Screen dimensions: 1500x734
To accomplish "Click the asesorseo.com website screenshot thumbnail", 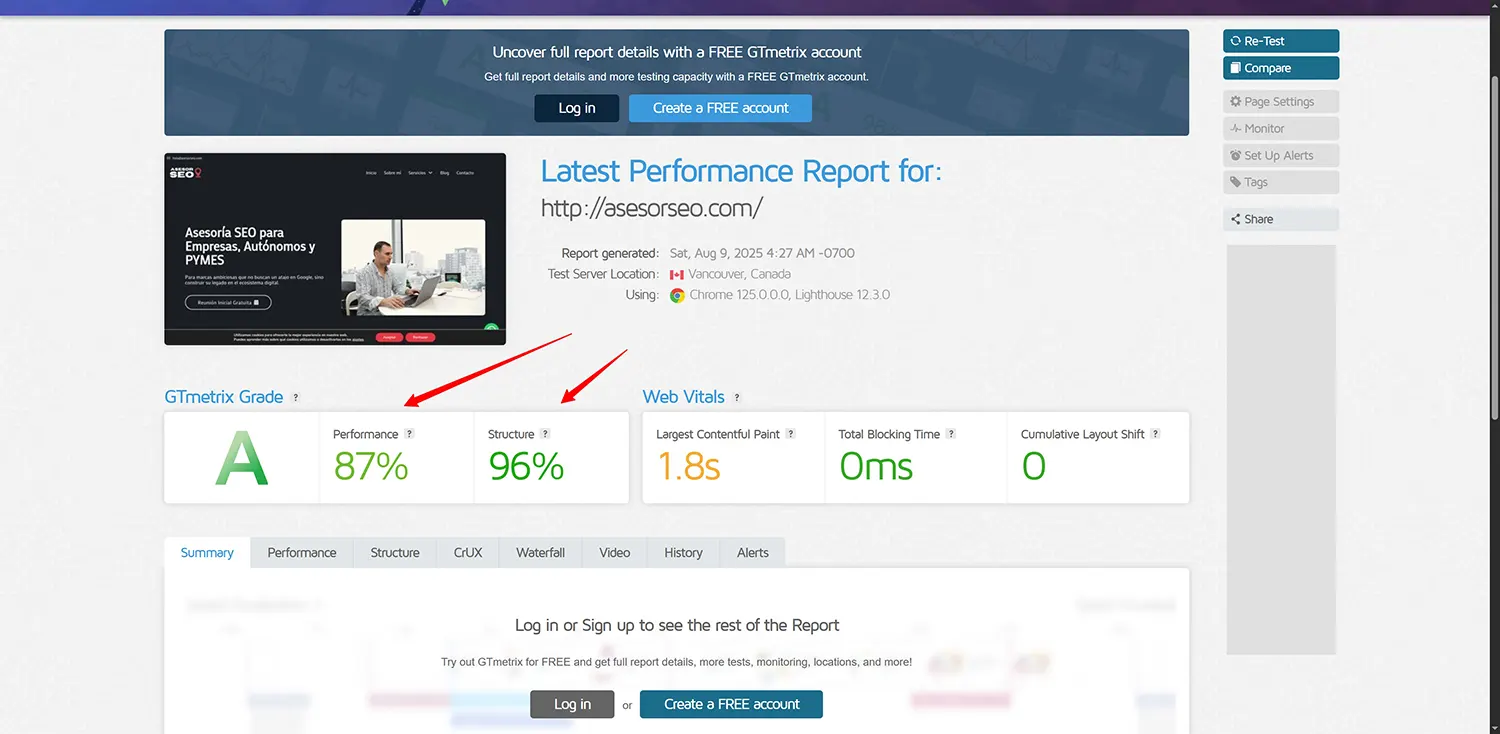I will pyautogui.click(x=335, y=249).
